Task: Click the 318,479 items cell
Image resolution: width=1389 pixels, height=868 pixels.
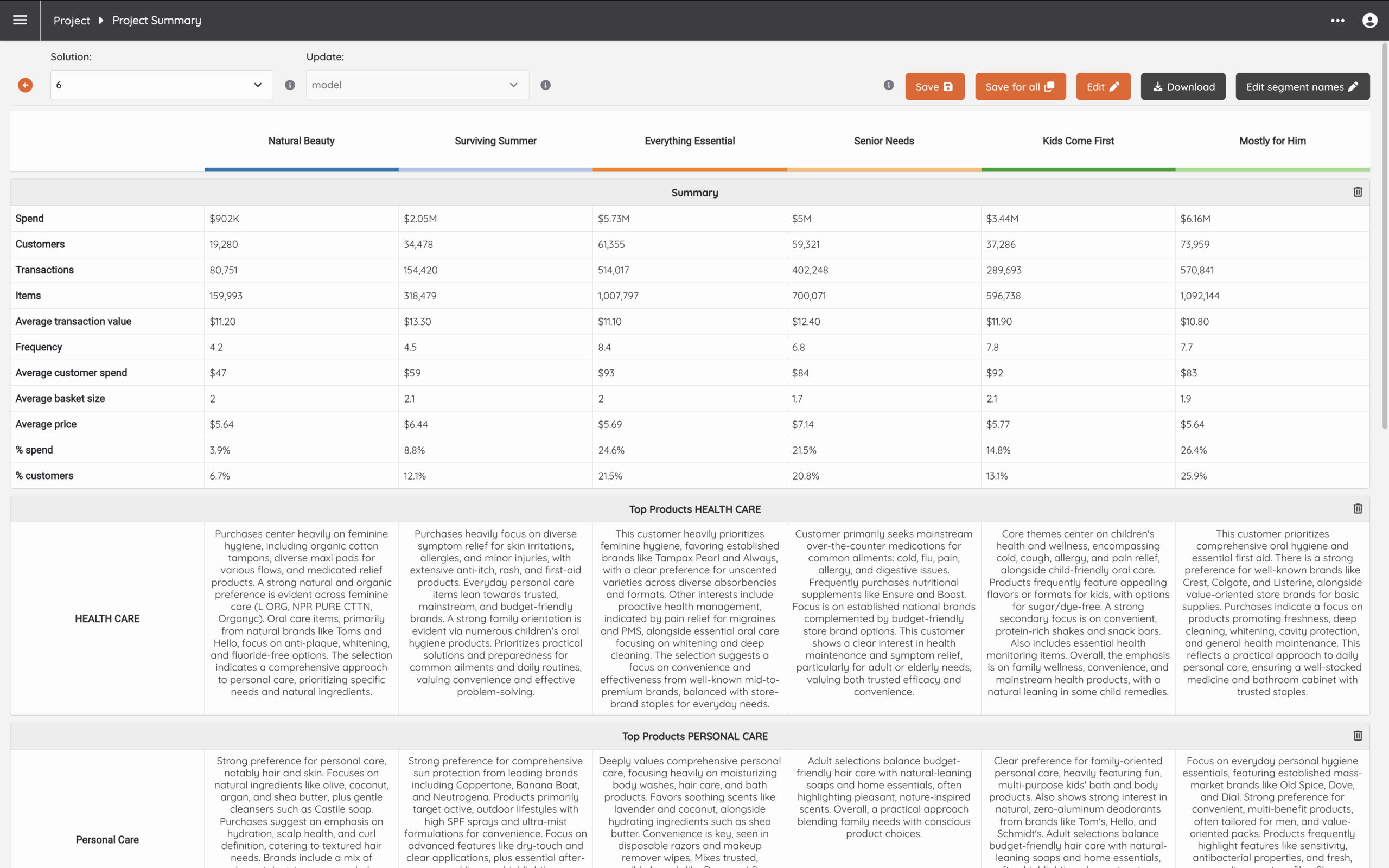Action: tap(495, 296)
